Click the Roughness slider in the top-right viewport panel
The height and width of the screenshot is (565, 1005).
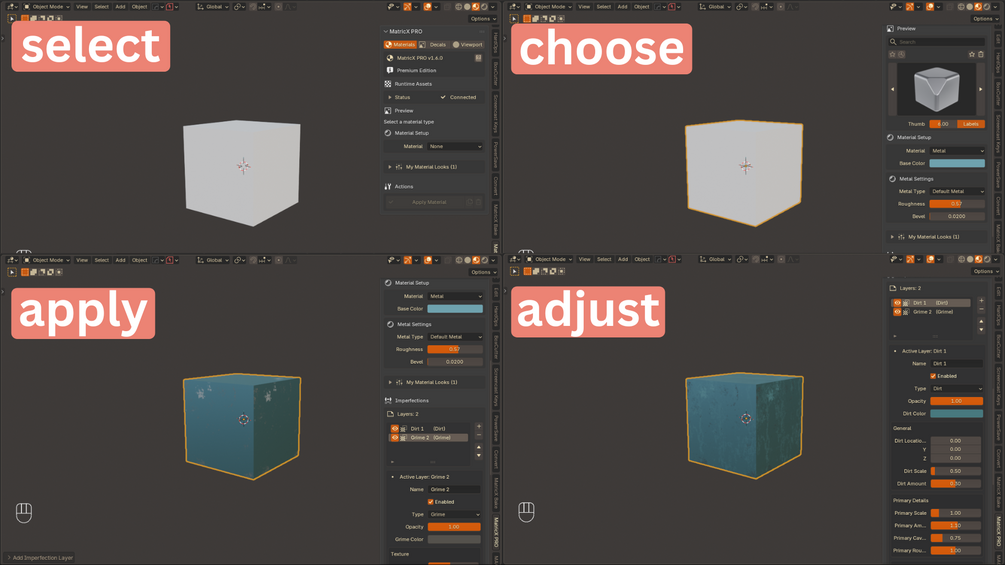coord(957,204)
